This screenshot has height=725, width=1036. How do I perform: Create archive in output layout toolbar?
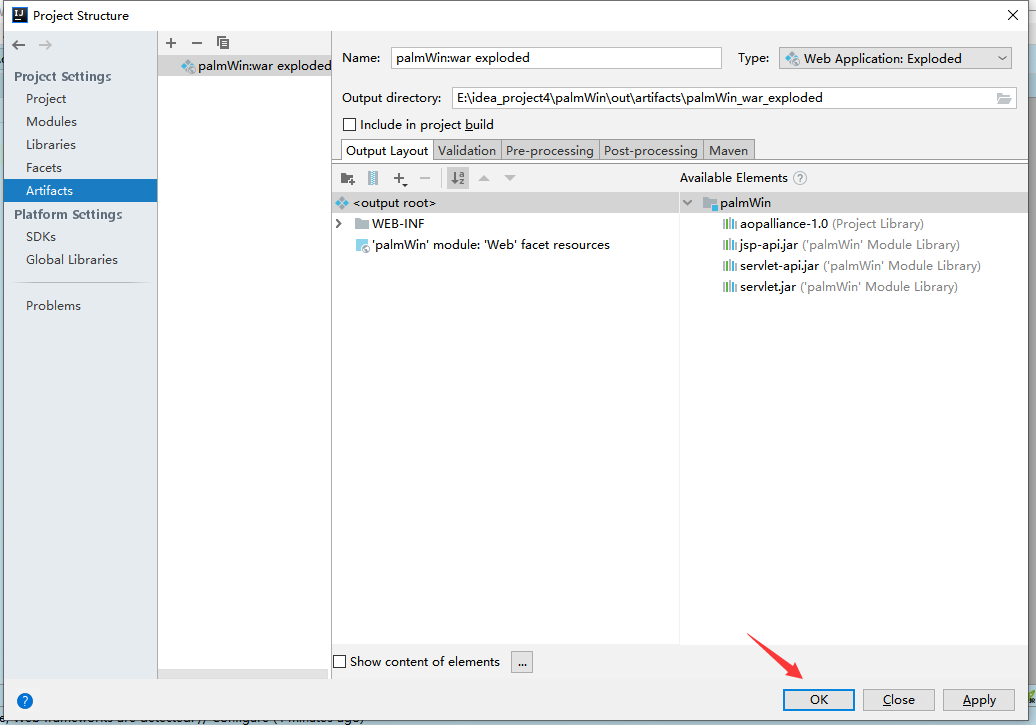tap(373, 178)
